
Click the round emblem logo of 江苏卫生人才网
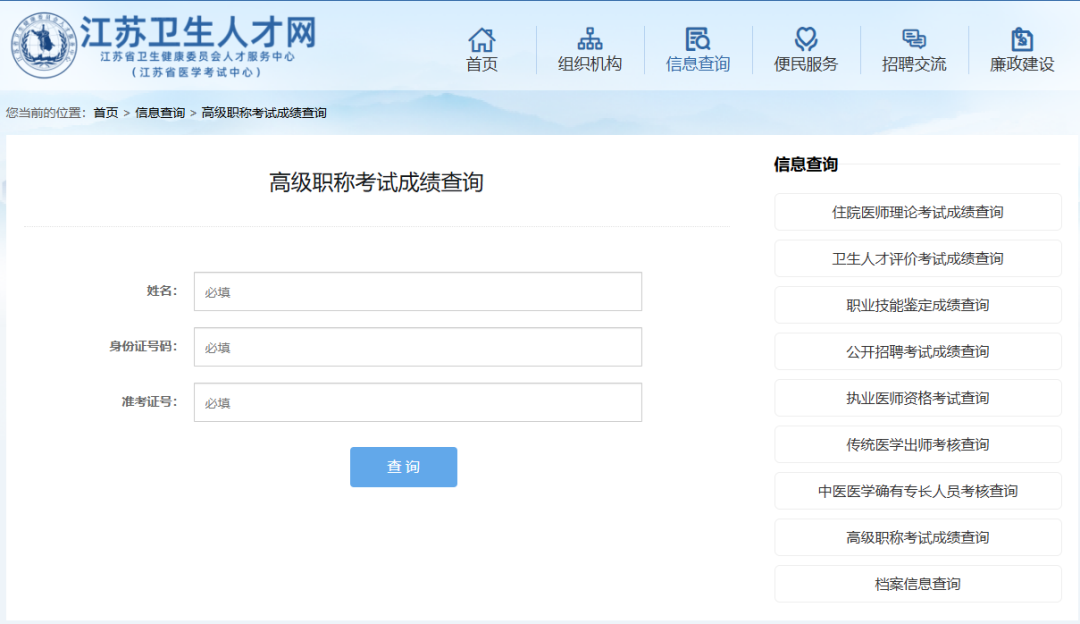43,45
